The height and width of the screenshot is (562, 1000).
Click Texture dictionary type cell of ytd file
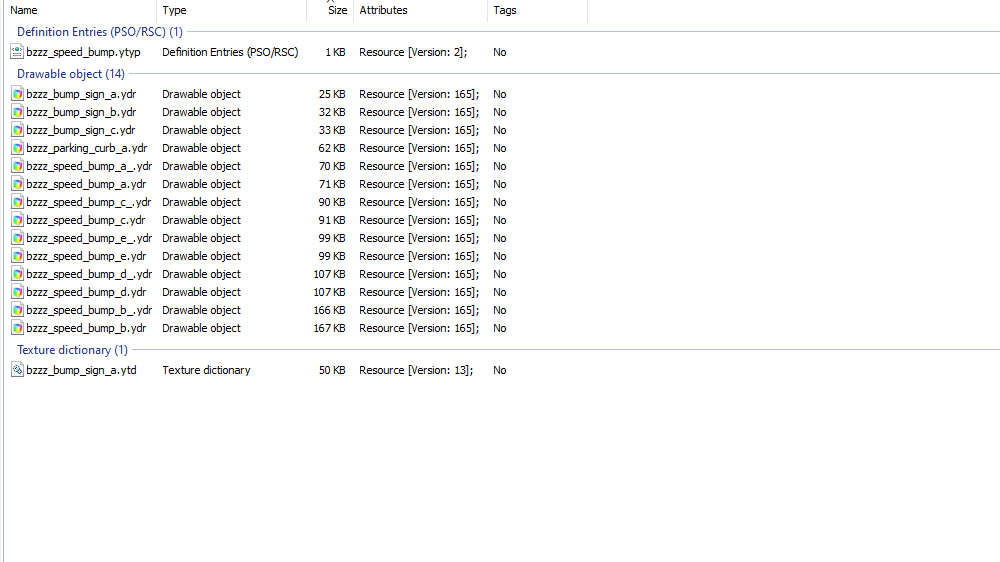pos(206,370)
